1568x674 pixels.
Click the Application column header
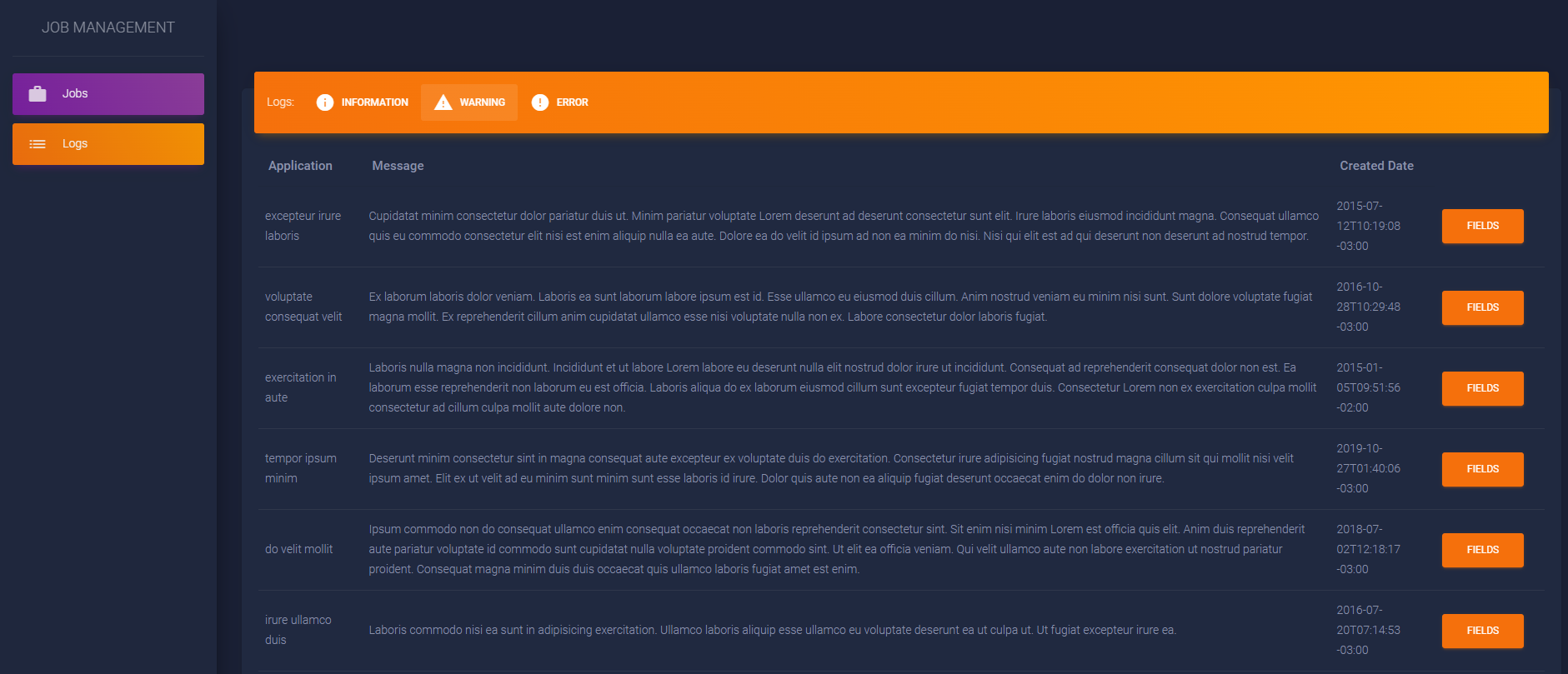point(300,166)
